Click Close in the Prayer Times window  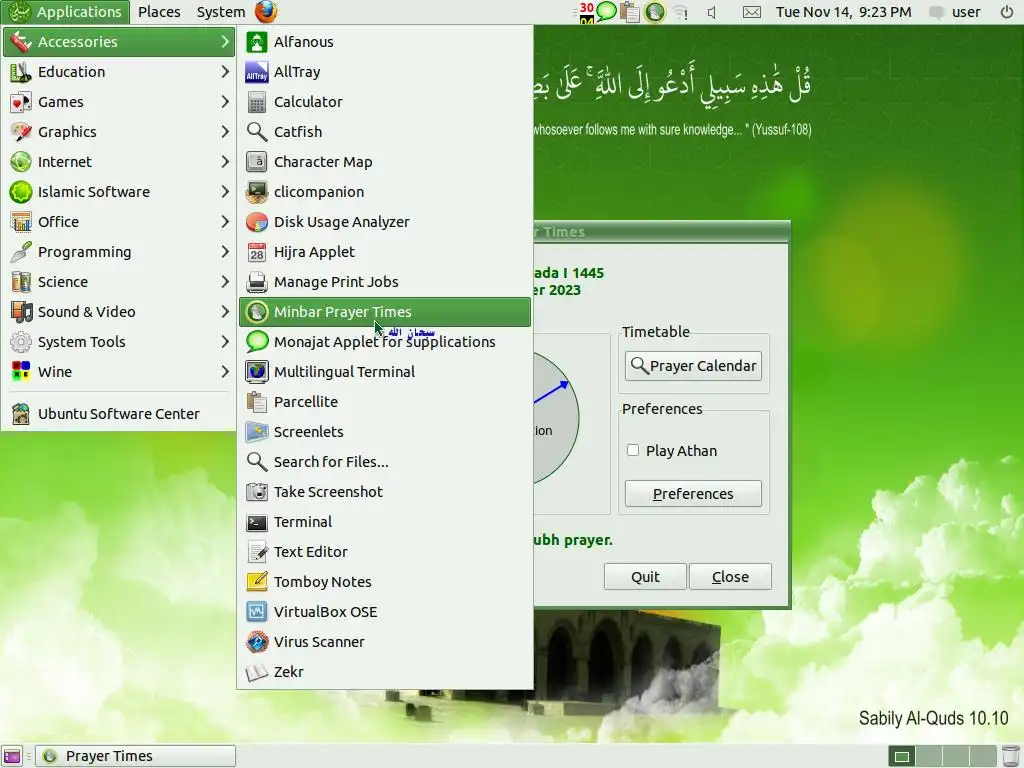(x=731, y=577)
